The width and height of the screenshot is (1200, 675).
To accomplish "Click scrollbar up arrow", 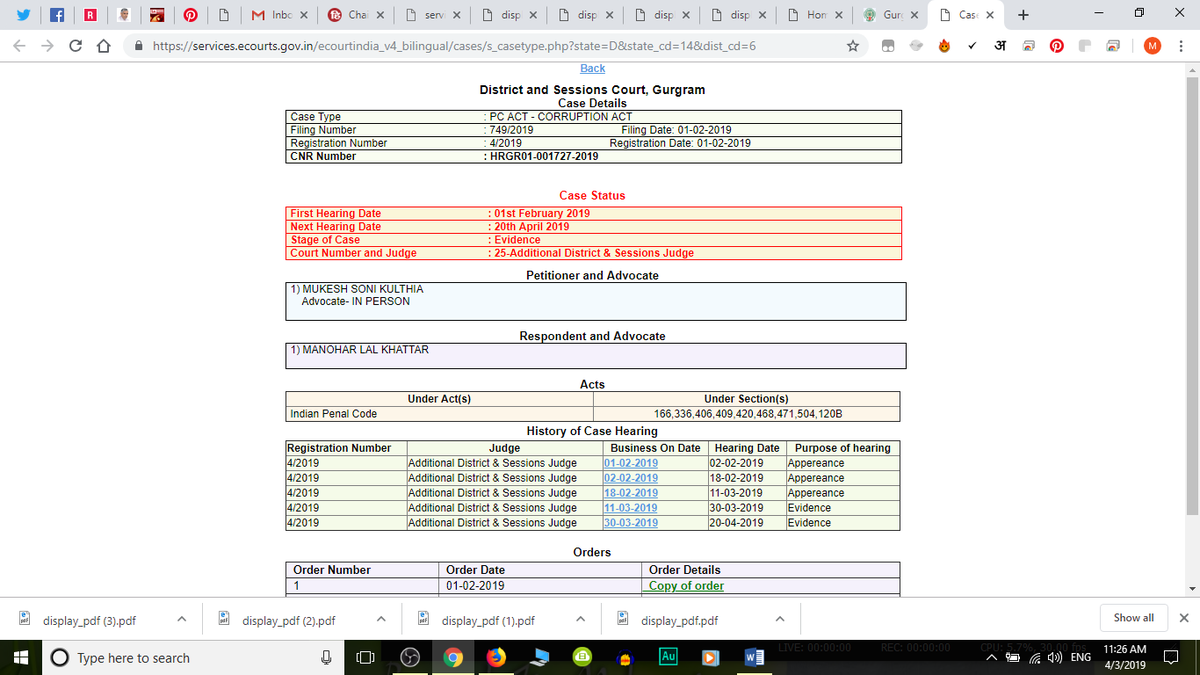I will point(1191,70).
